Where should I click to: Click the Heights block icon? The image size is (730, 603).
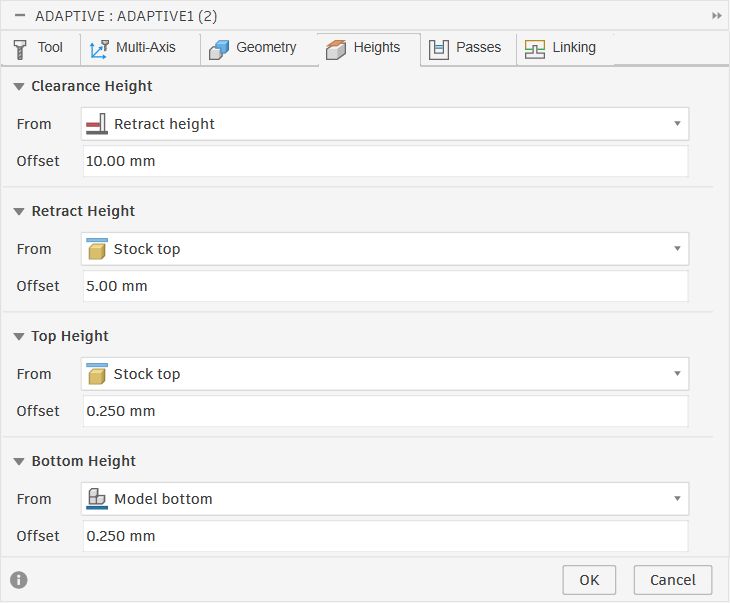[x=336, y=49]
